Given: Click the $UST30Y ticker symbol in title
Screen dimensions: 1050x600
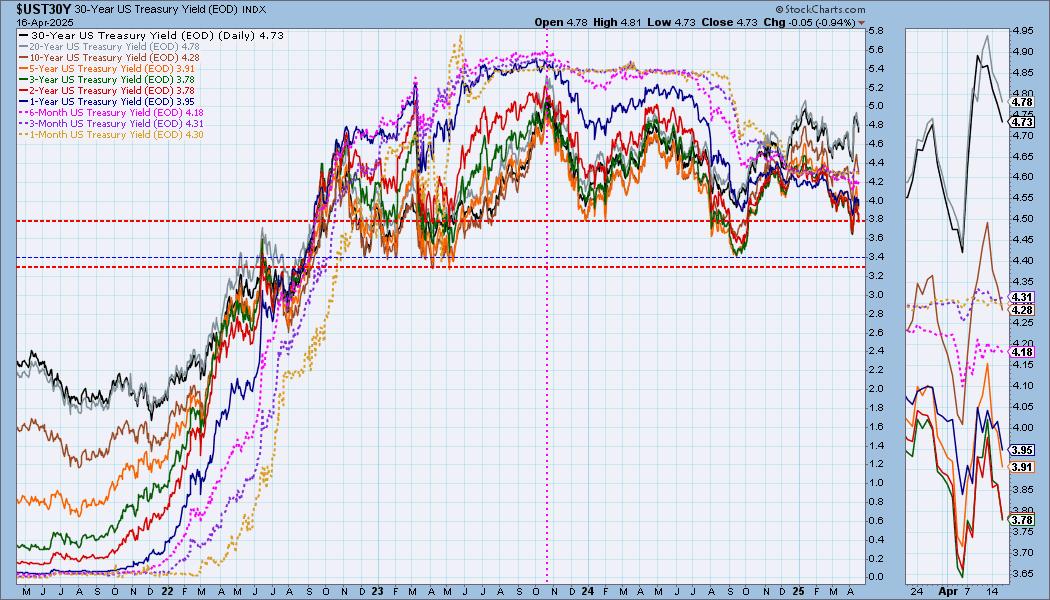Looking at the screenshot, I should point(44,9).
